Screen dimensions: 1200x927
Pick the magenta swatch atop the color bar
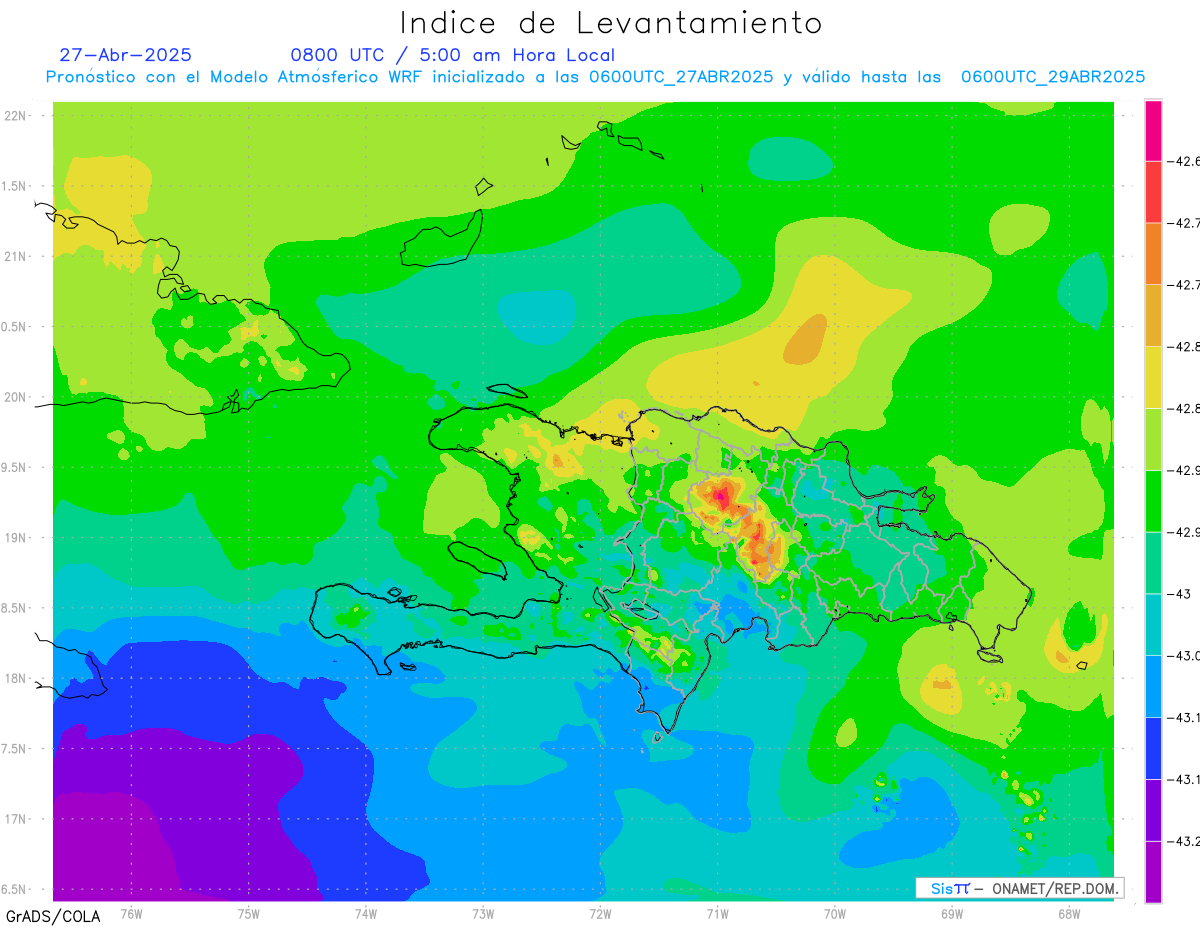tap(1153, 130)
